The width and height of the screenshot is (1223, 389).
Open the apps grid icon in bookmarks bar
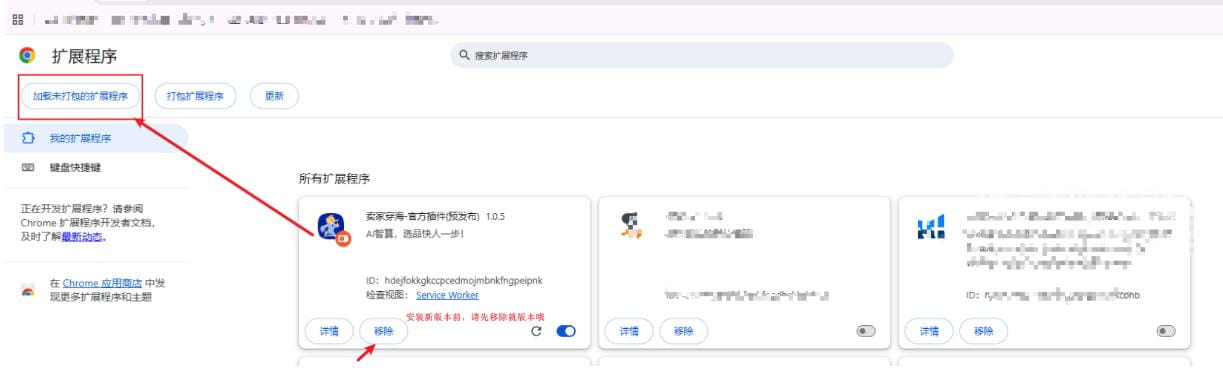17,20
